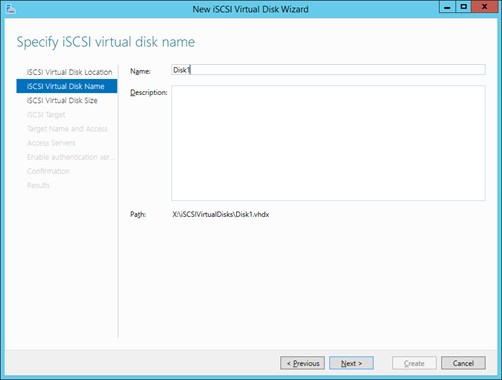Click the wizard icon in the title bar
Viewport: 502px width, 380px height.
[10, 9]
